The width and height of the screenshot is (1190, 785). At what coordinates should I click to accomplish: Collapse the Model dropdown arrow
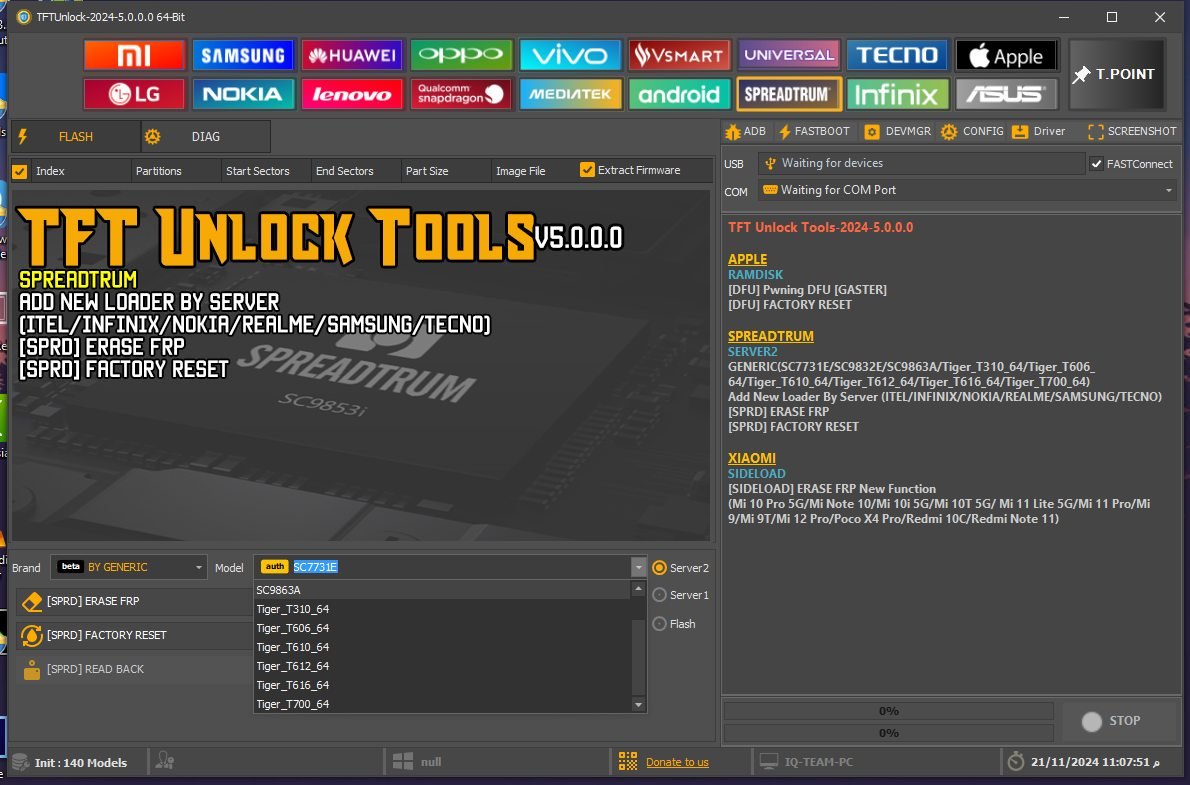638,567
